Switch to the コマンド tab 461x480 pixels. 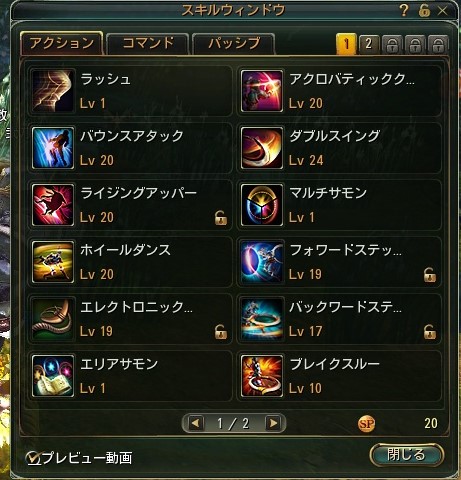[x=148, y=44]
